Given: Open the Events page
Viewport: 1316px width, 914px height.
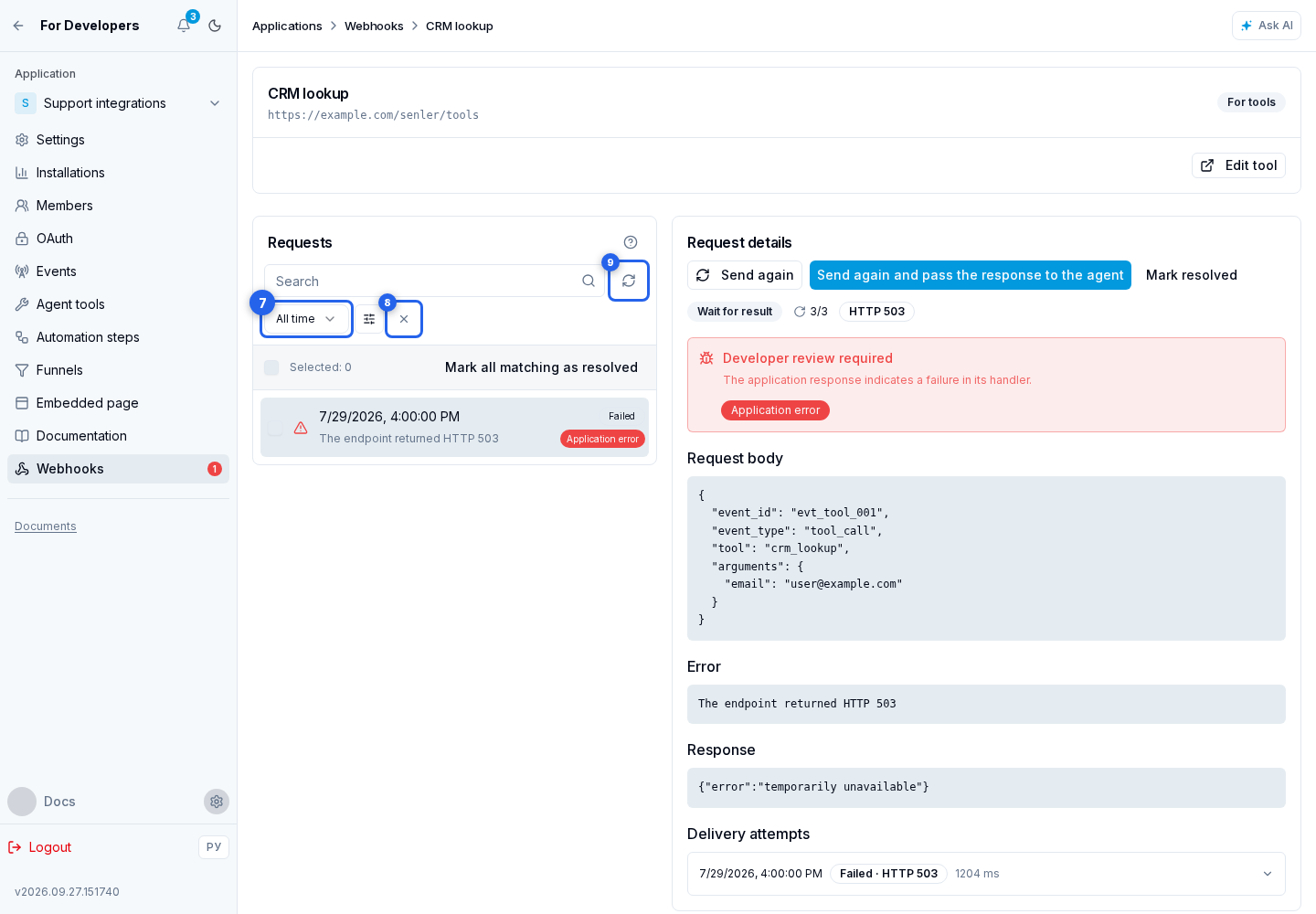Looking at the screenshot, I should (x=118, y=271).
